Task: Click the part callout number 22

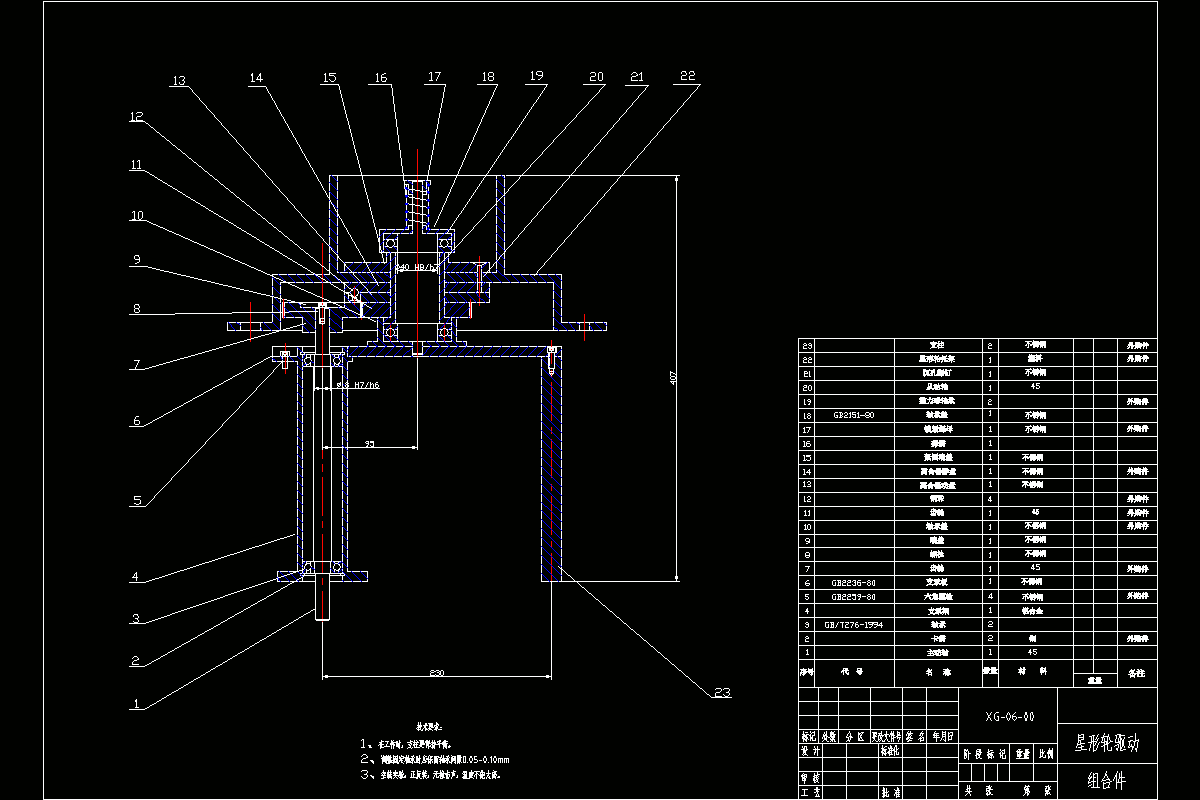Action: coord(686,77)
